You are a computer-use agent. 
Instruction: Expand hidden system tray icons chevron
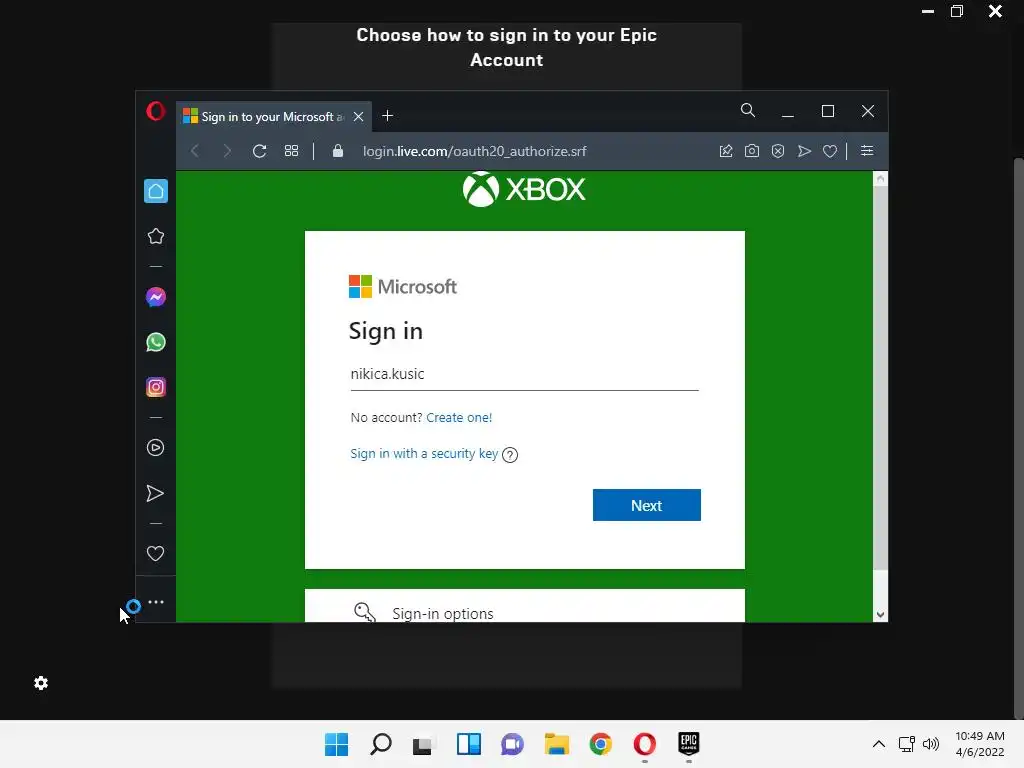879,744
